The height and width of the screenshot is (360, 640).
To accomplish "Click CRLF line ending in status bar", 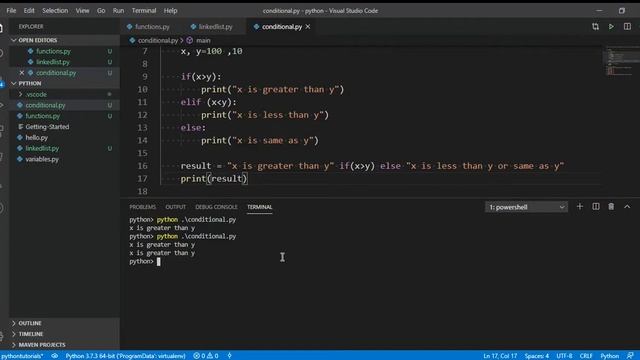I will point(586,356).
